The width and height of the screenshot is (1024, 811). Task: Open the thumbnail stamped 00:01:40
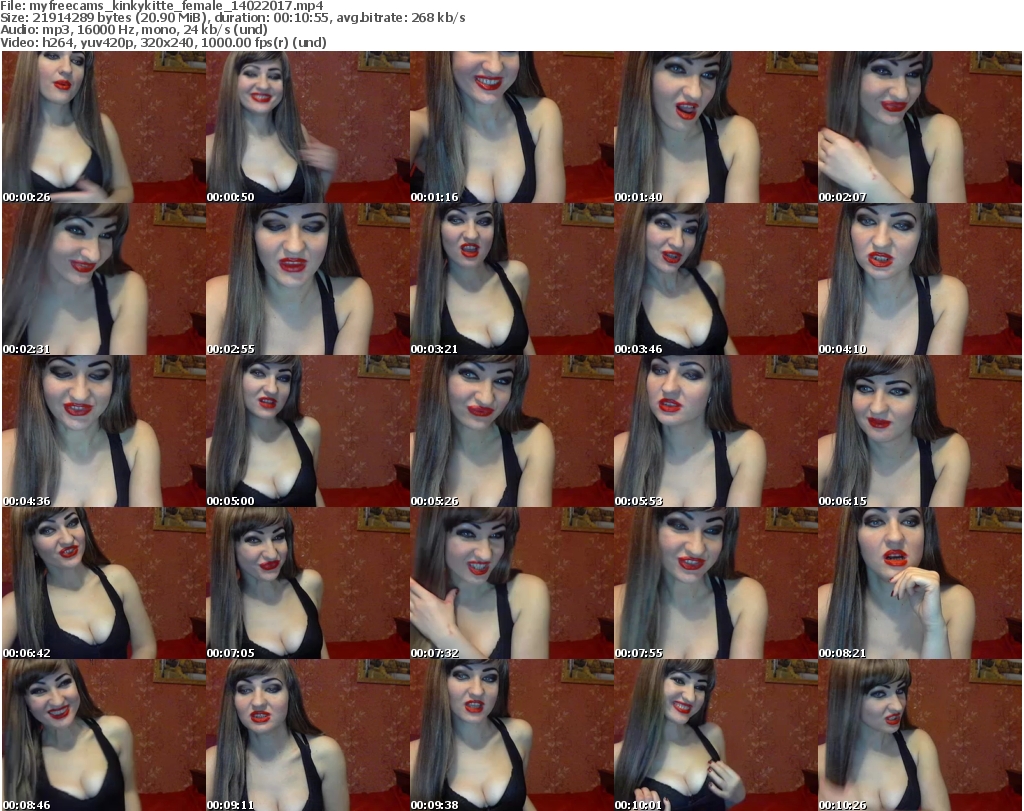pyautogui.click(x=716, y=127)
